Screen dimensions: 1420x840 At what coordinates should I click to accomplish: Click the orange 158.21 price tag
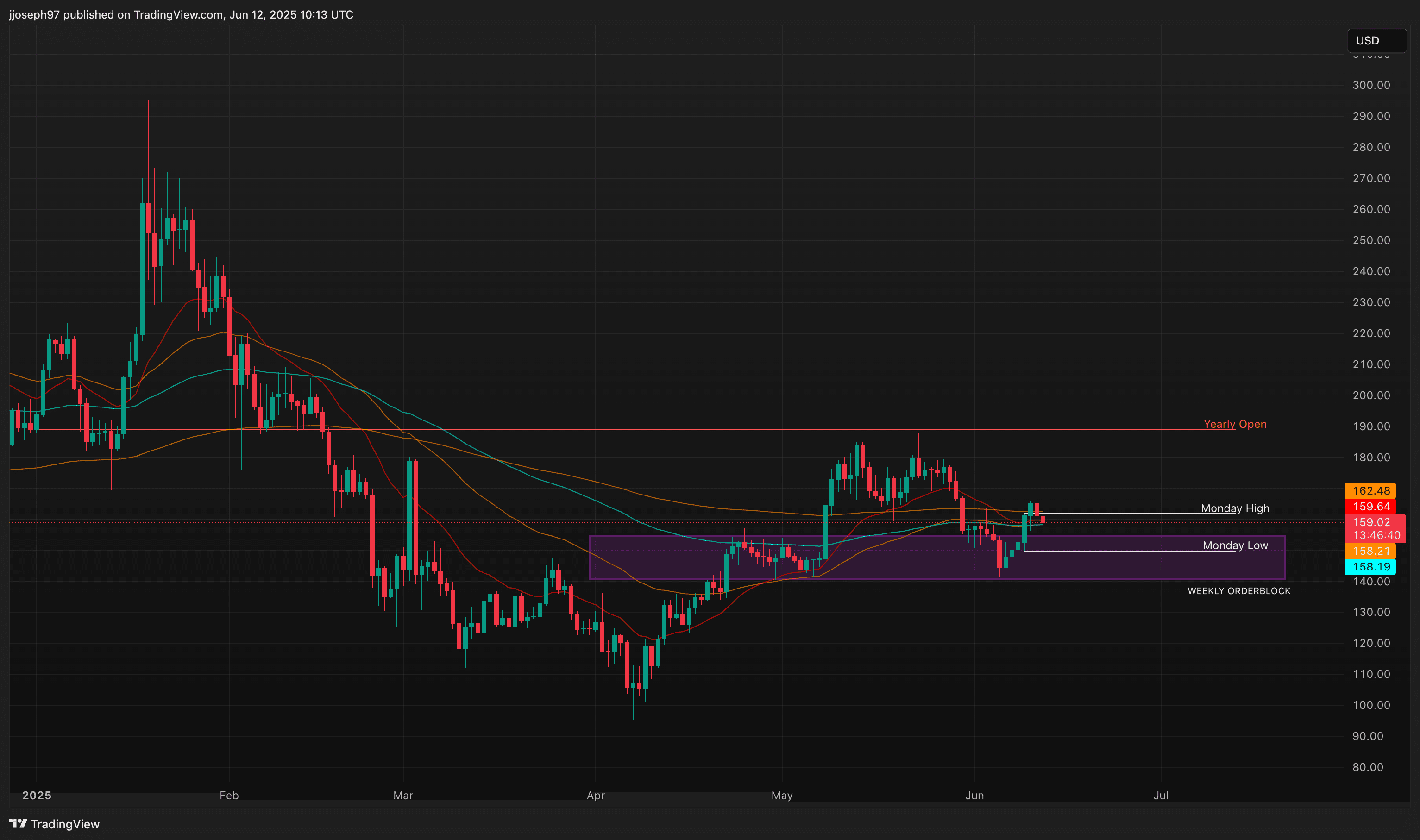tap(1370, 551)
